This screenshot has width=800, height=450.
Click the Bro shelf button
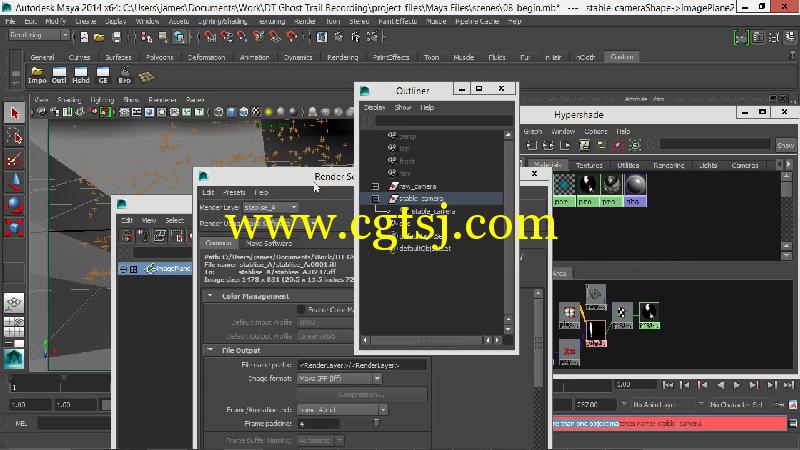[124, 75]
